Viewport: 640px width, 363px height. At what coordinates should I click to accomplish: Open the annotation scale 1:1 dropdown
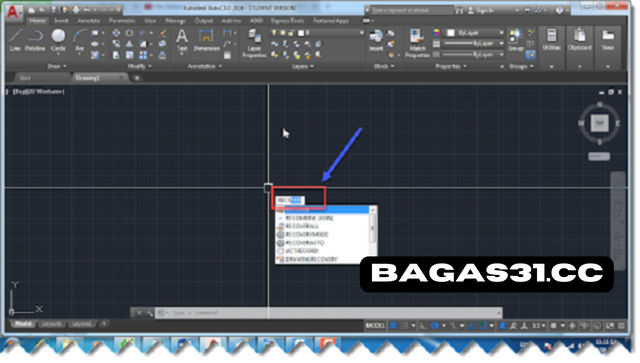pyautogui.click(x=538, y=325)
